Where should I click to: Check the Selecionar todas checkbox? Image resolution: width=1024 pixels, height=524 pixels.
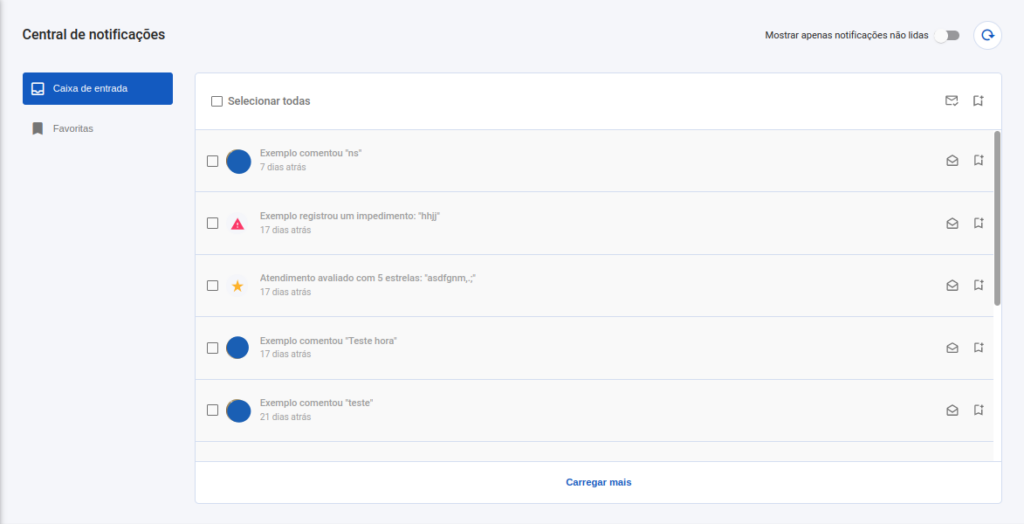coord(217,101)
